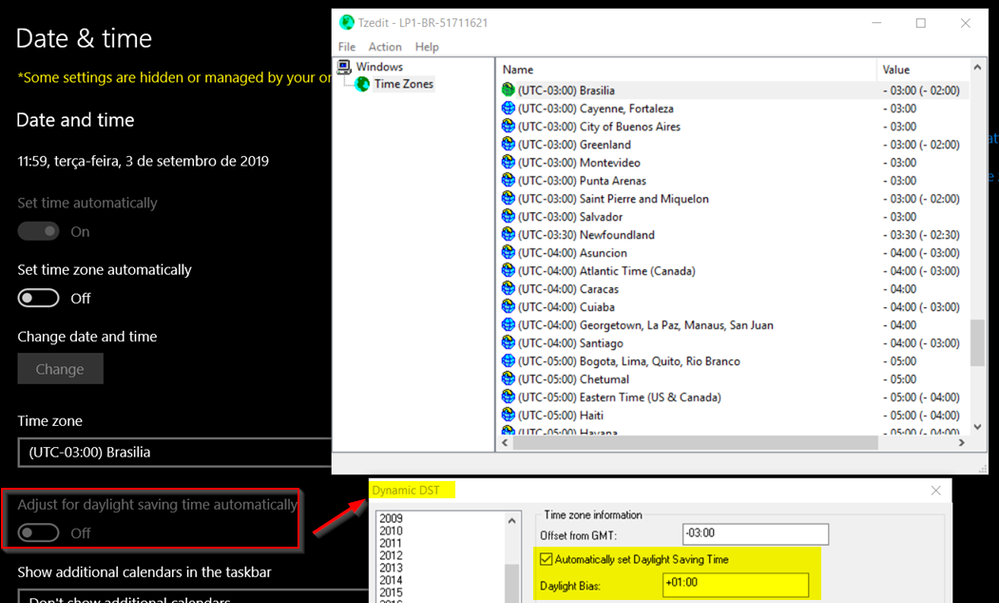Select year 2011 in Dynamic DST list
Image resolution: width=999 pixels, height=603 pixels.
(391, 543)
